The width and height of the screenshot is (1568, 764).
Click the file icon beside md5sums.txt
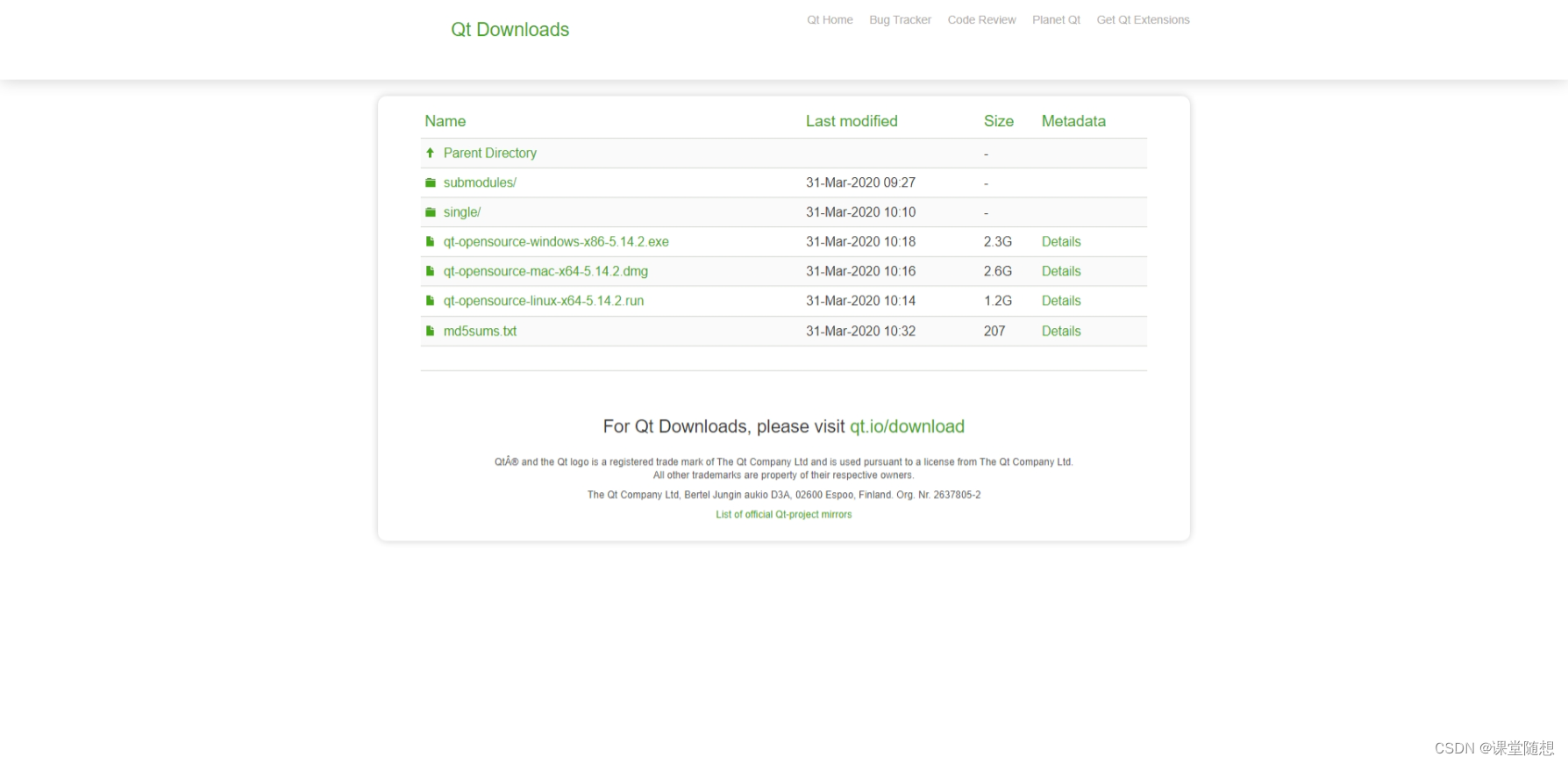[x=431, y=331]
